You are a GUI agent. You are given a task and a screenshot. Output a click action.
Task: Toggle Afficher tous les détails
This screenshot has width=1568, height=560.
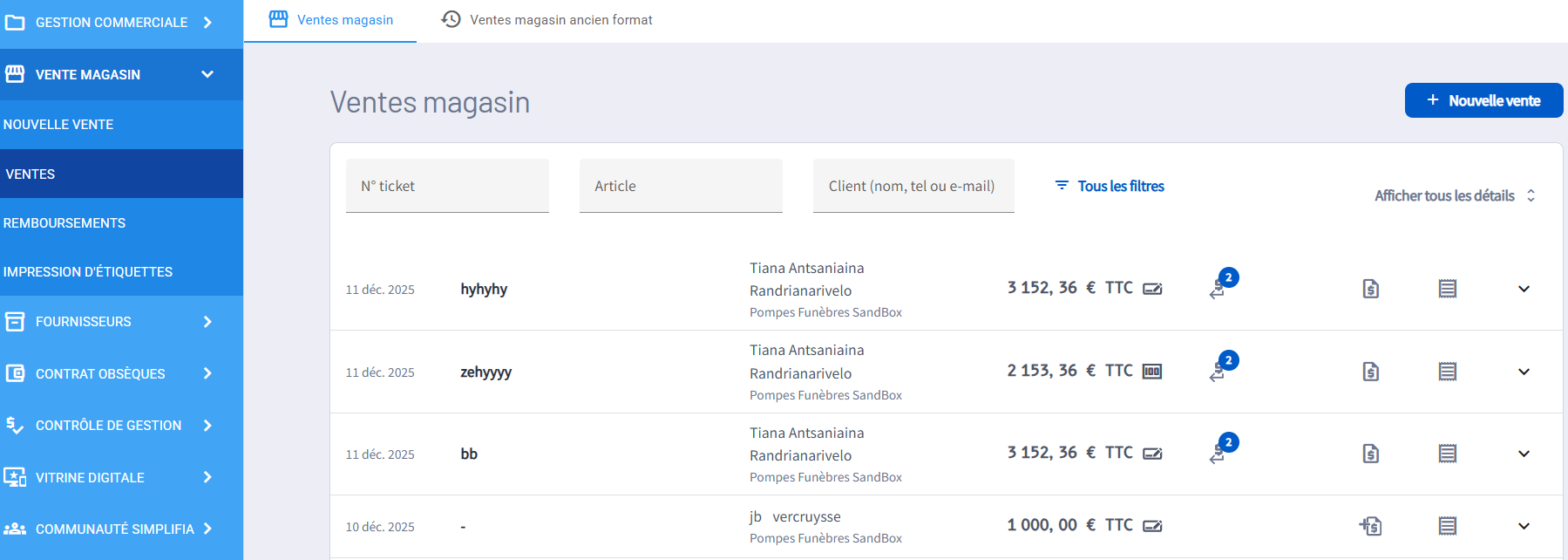coord(1454,195)
